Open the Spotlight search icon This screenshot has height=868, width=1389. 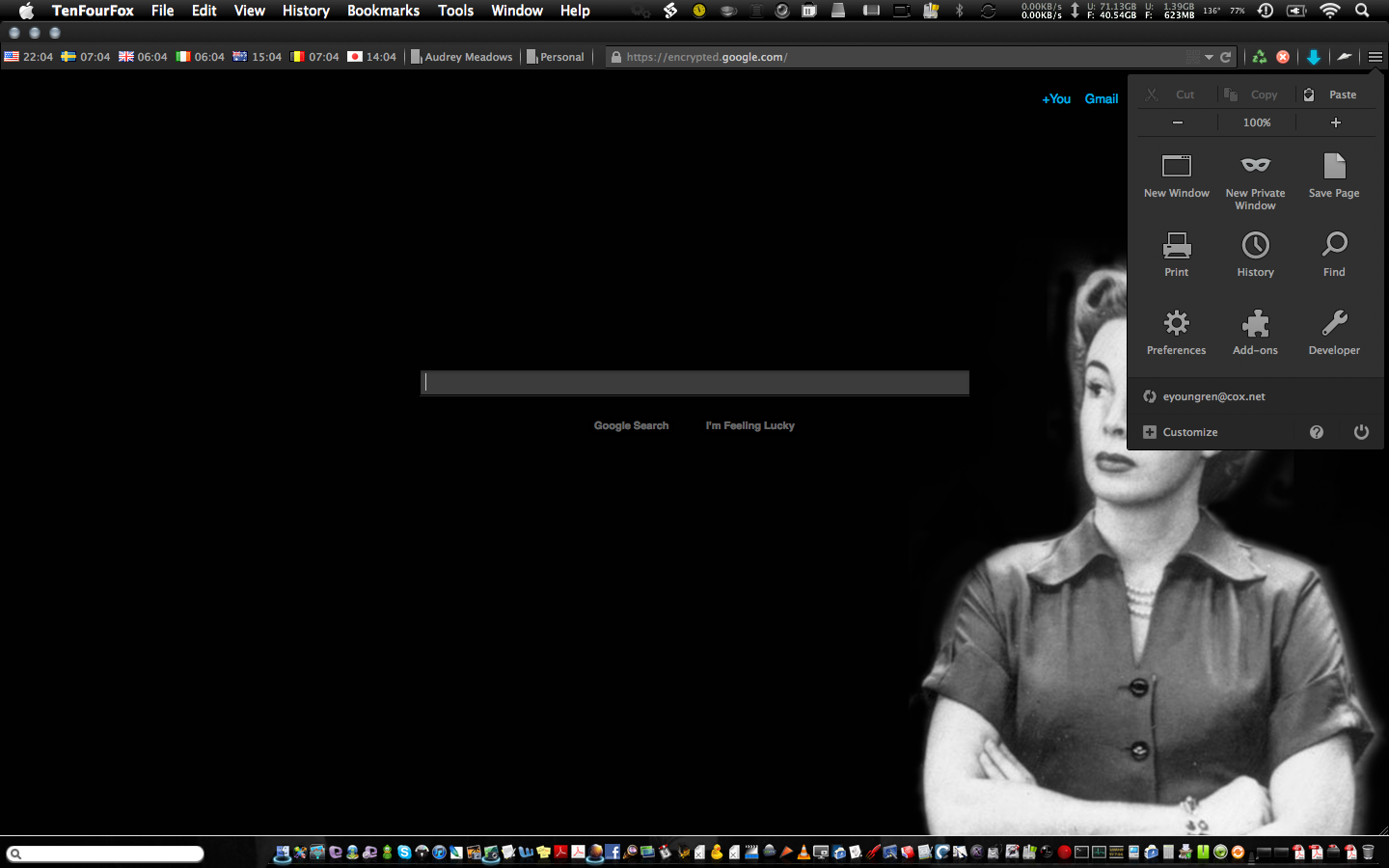[x=1362, y=11]
